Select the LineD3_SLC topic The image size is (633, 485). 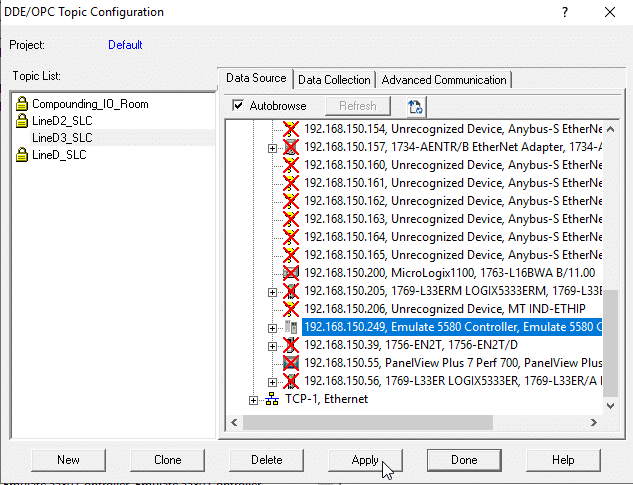click(x=62, y=138)
